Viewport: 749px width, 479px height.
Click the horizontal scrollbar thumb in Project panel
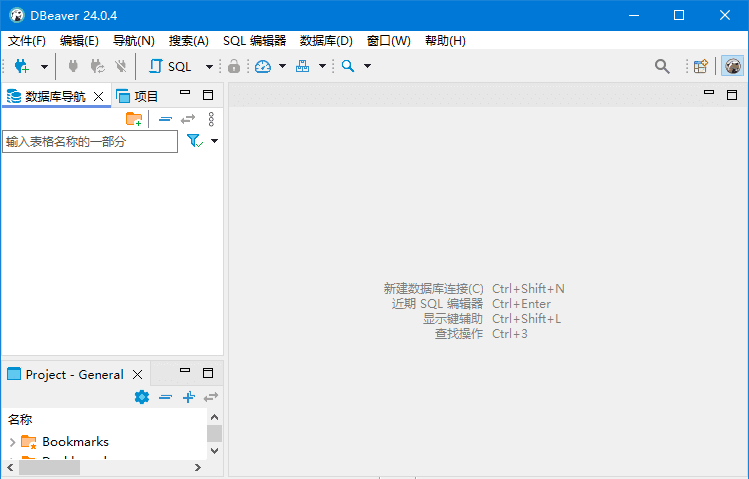coord(49,468)
